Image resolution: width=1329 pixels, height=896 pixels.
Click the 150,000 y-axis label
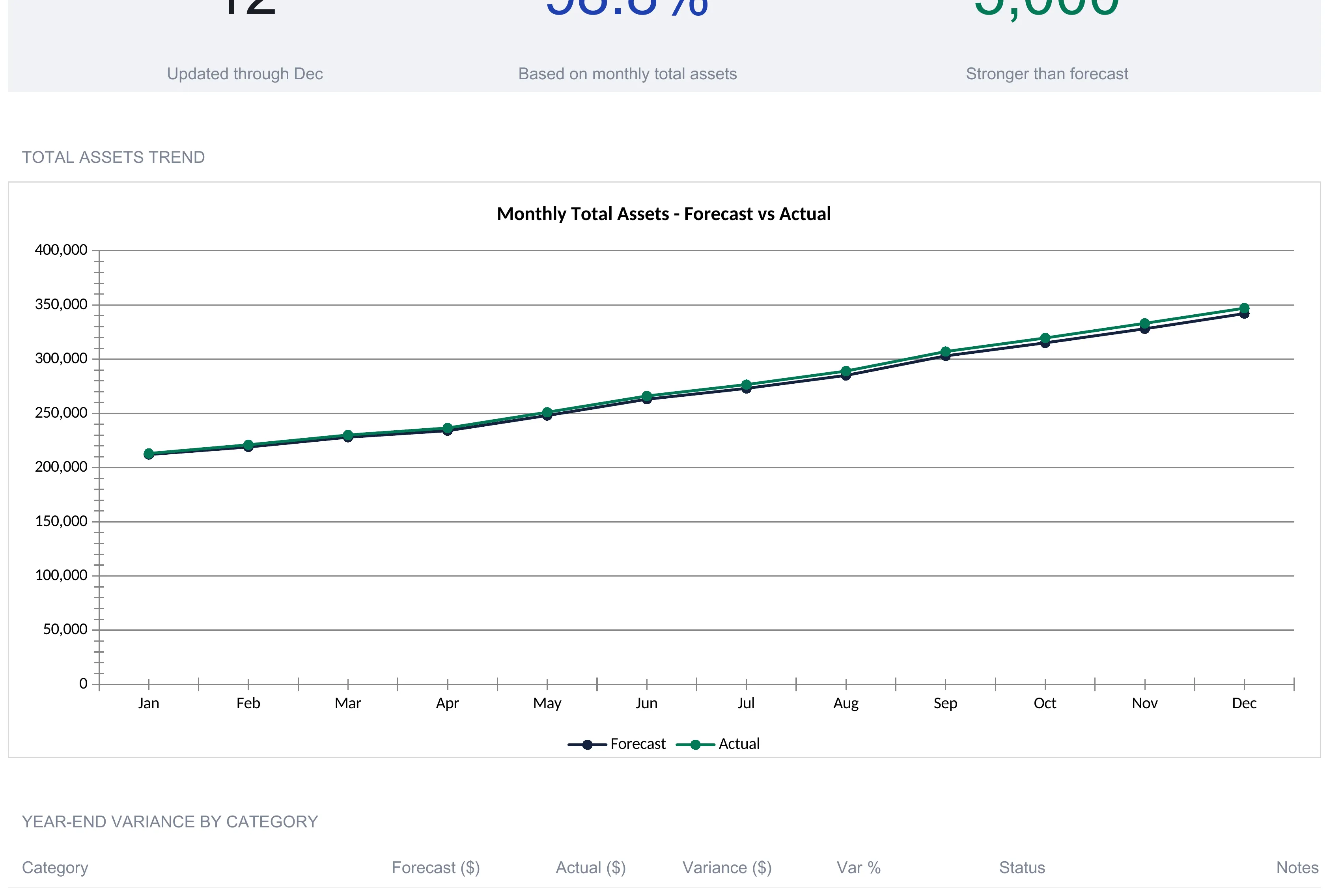point(61,521)
